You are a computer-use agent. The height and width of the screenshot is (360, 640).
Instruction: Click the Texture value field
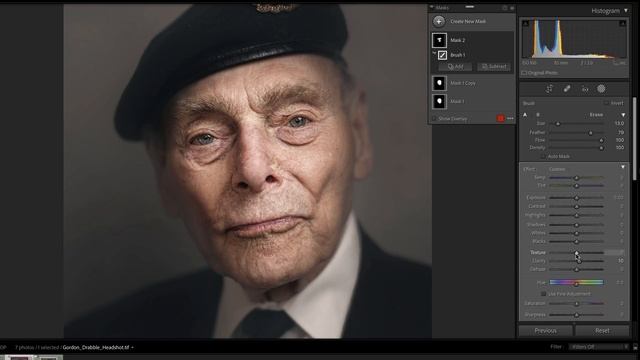614,253
